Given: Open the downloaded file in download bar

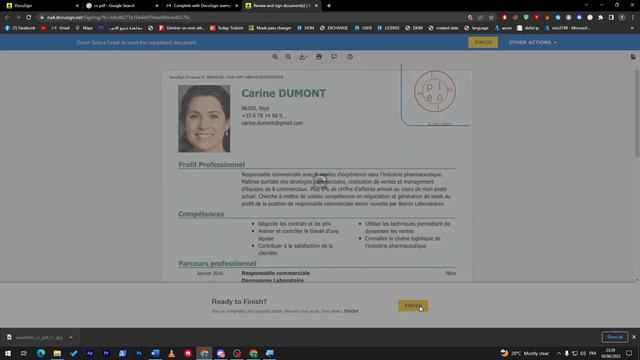Looking at the screenshot, I should [x=35, y=338].
